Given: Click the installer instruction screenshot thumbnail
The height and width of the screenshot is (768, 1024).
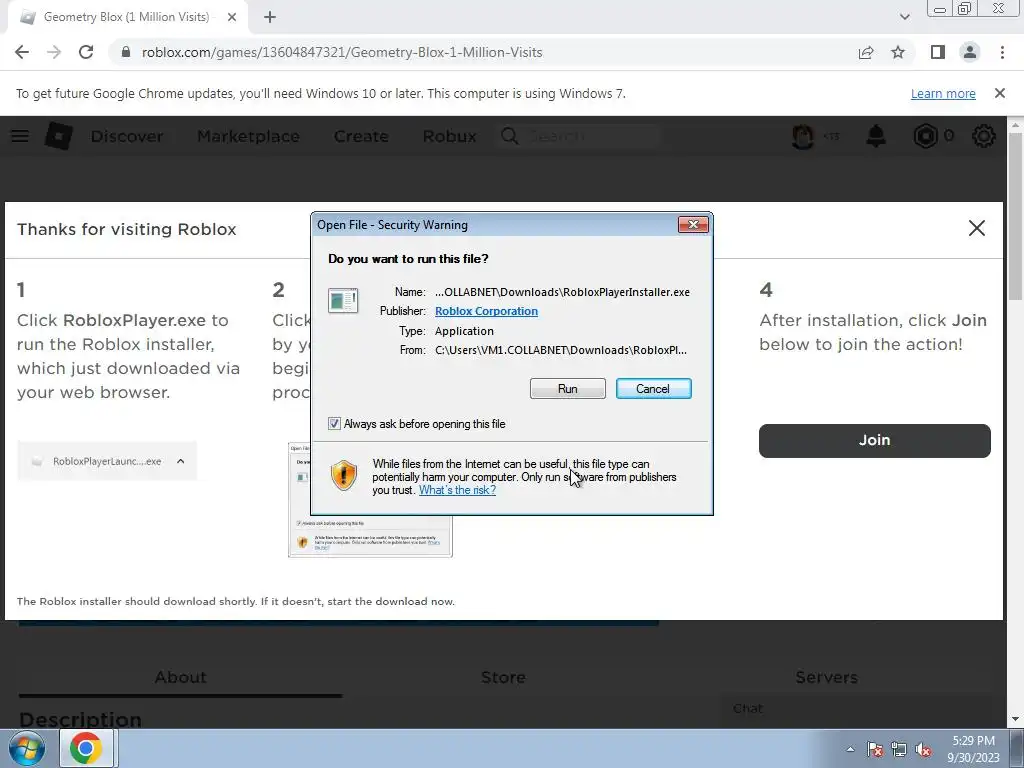Looking at the screenshot, I should (x=370, y=536).
